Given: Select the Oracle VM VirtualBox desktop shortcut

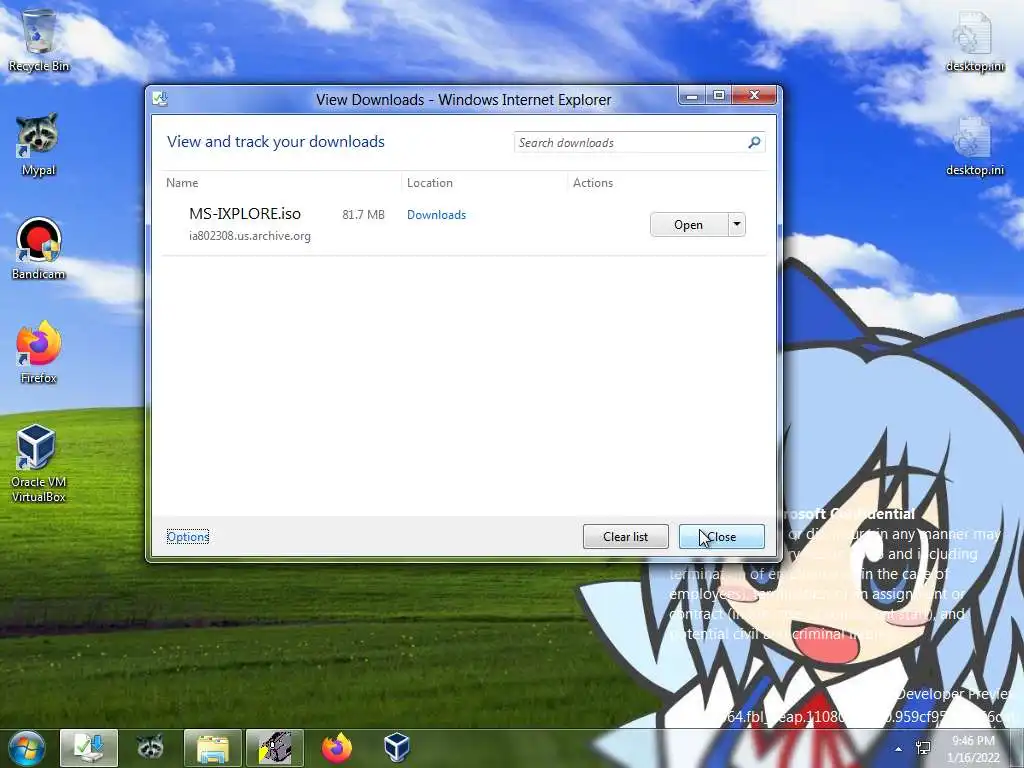Looking at the screenshot, I should pyautogui.click(x=39, y=463).
